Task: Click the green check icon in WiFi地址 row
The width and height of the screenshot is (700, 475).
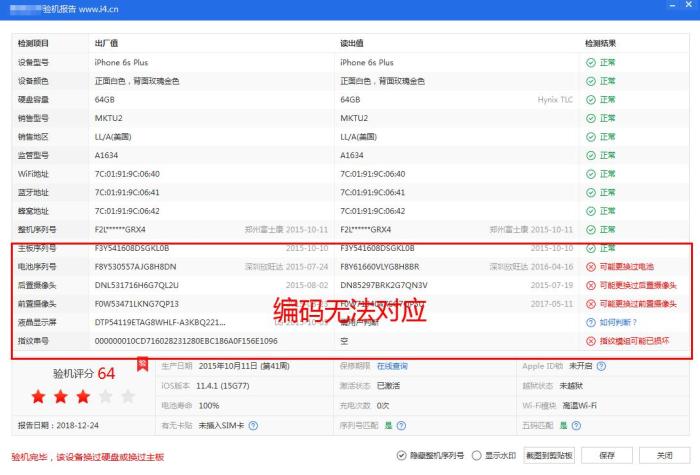Action: click(x=591, y=174)
